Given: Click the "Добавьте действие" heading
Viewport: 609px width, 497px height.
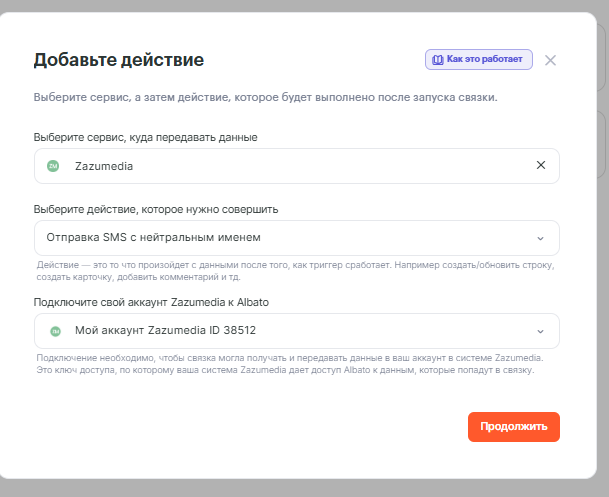Looking at the screenshot, I should tap(119, 60).
